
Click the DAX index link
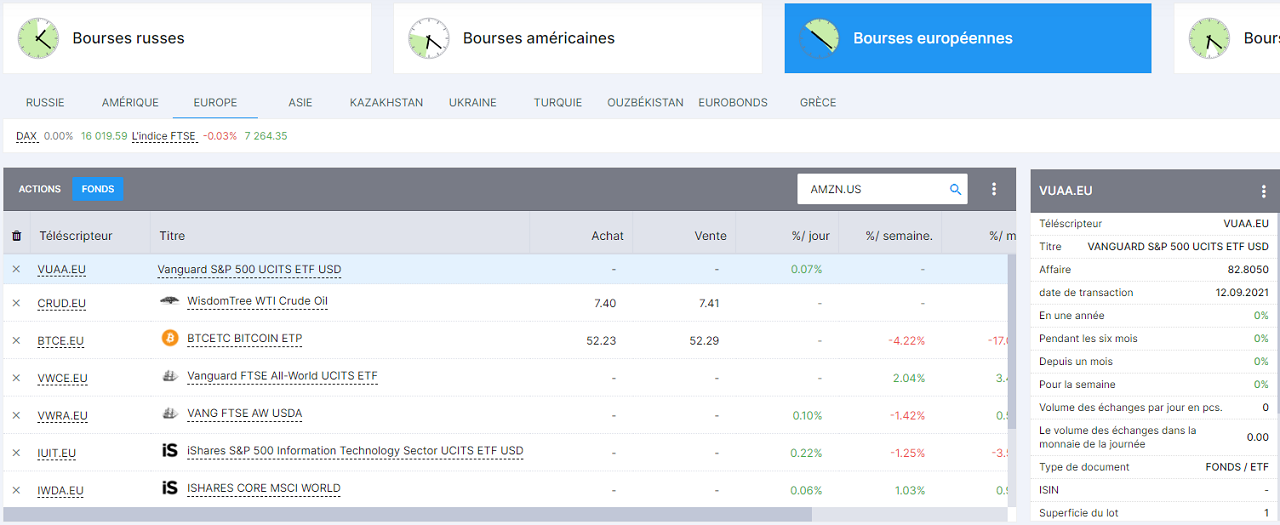(x=26, y=136)
